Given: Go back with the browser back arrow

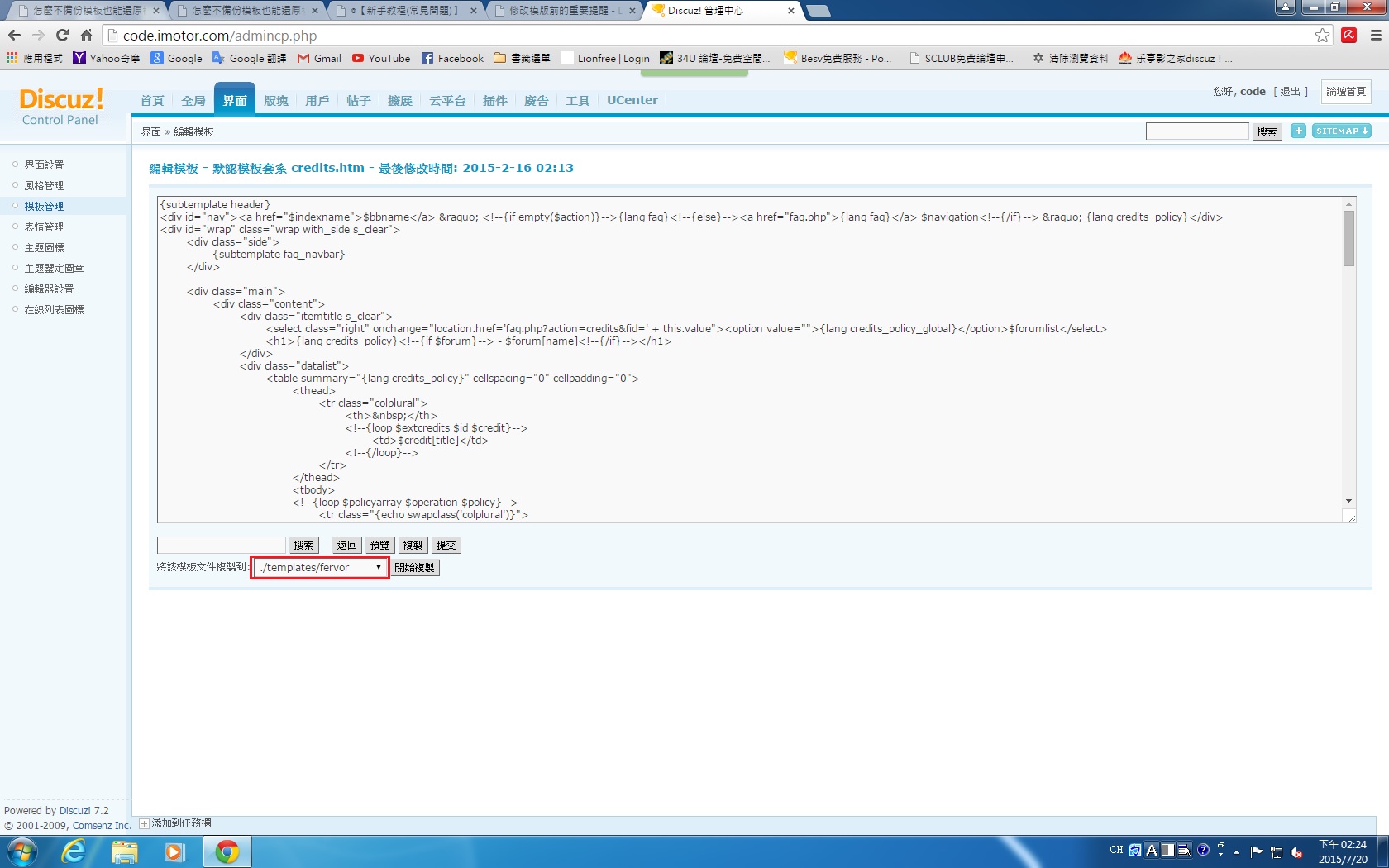Looking at the screenshot, I should pyautogui.click(x=14, y=36).
